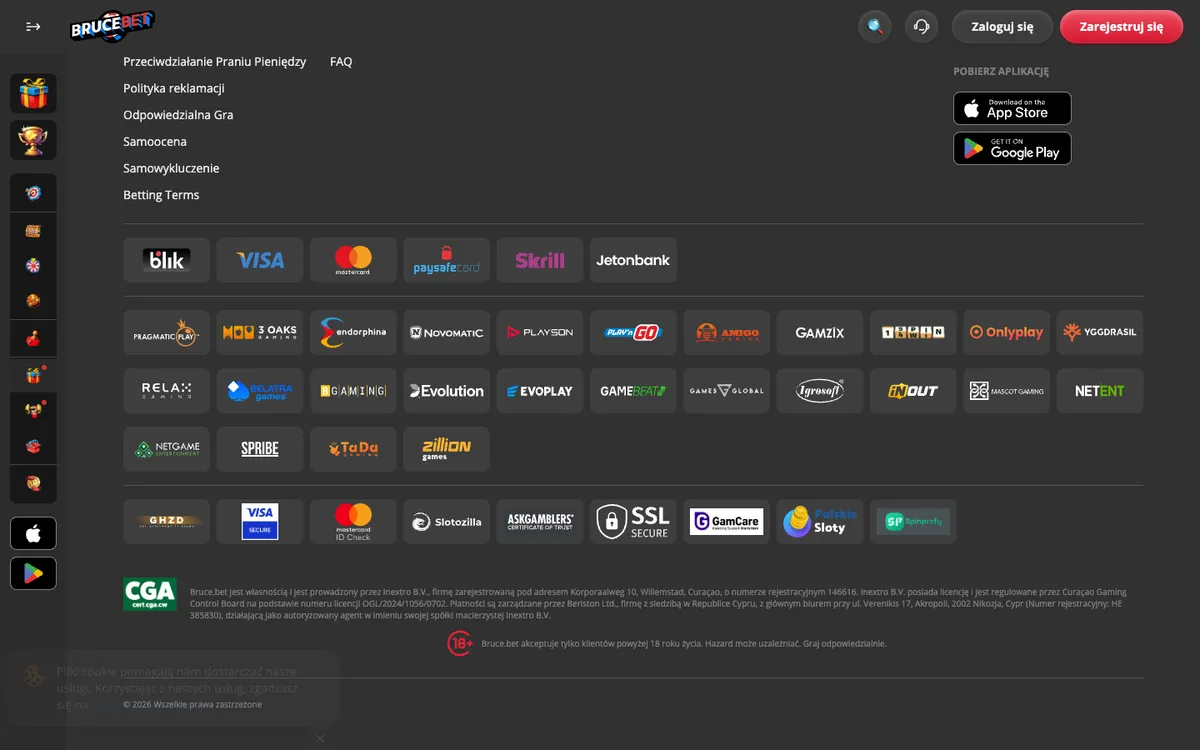
Task: Click the AskGamblers certificate badge
Action: [540, 522]
